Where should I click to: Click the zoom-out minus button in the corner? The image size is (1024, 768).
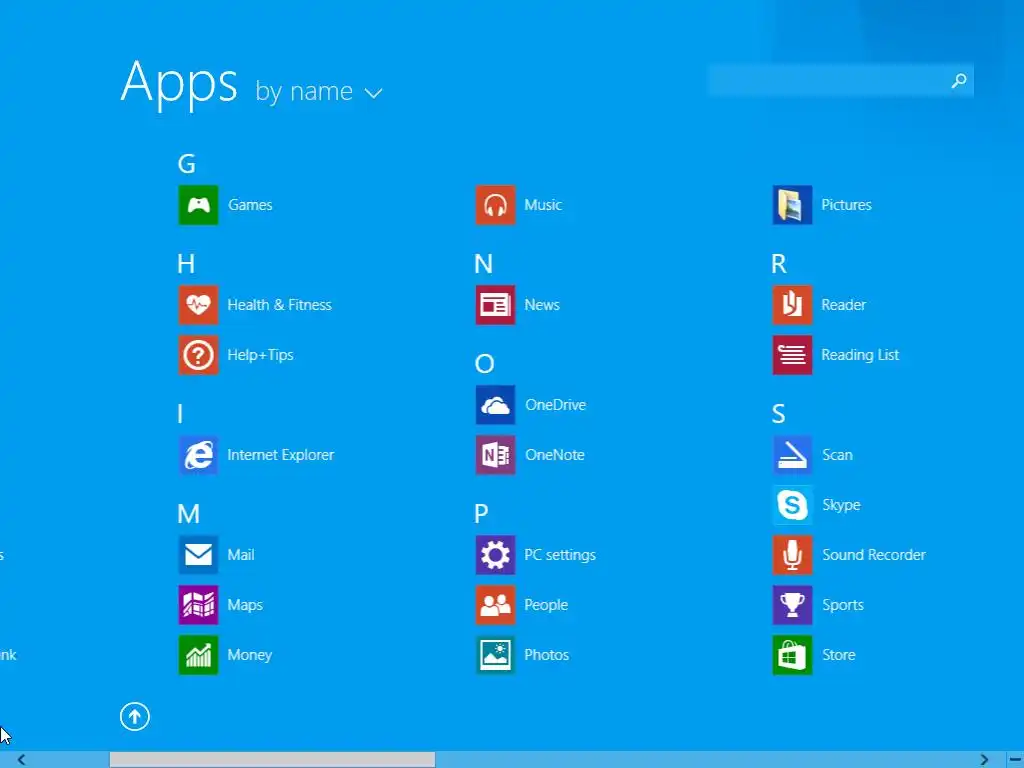click(x=1015, y=760)
